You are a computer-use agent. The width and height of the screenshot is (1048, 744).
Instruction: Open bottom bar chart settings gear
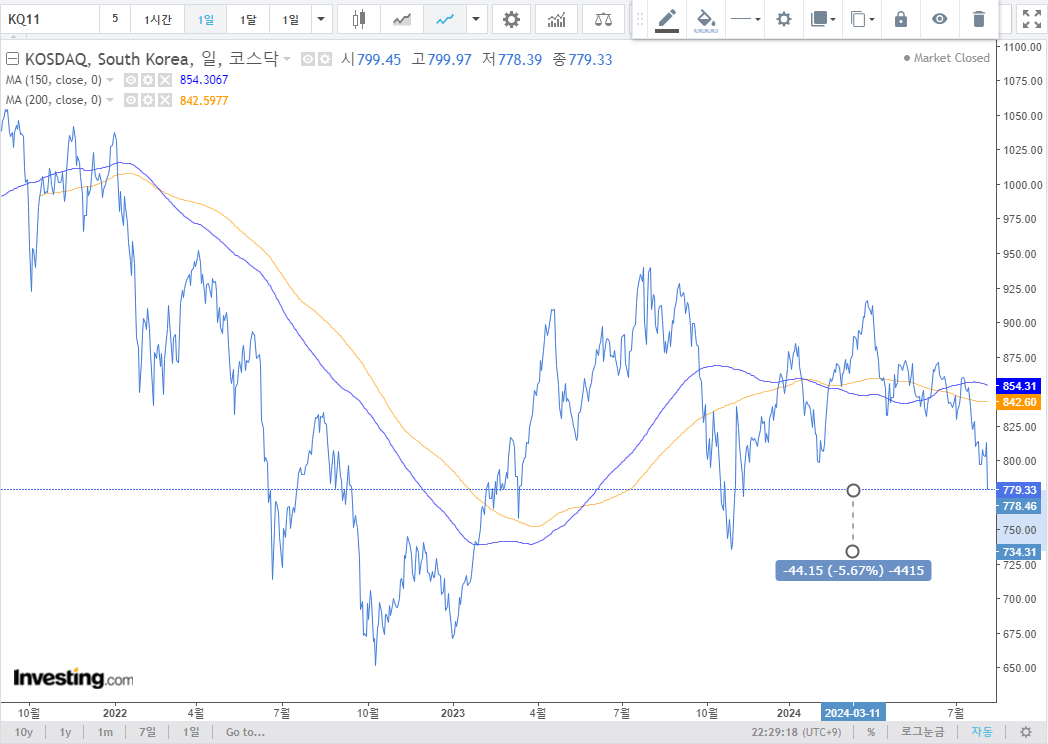point(1026,732)
